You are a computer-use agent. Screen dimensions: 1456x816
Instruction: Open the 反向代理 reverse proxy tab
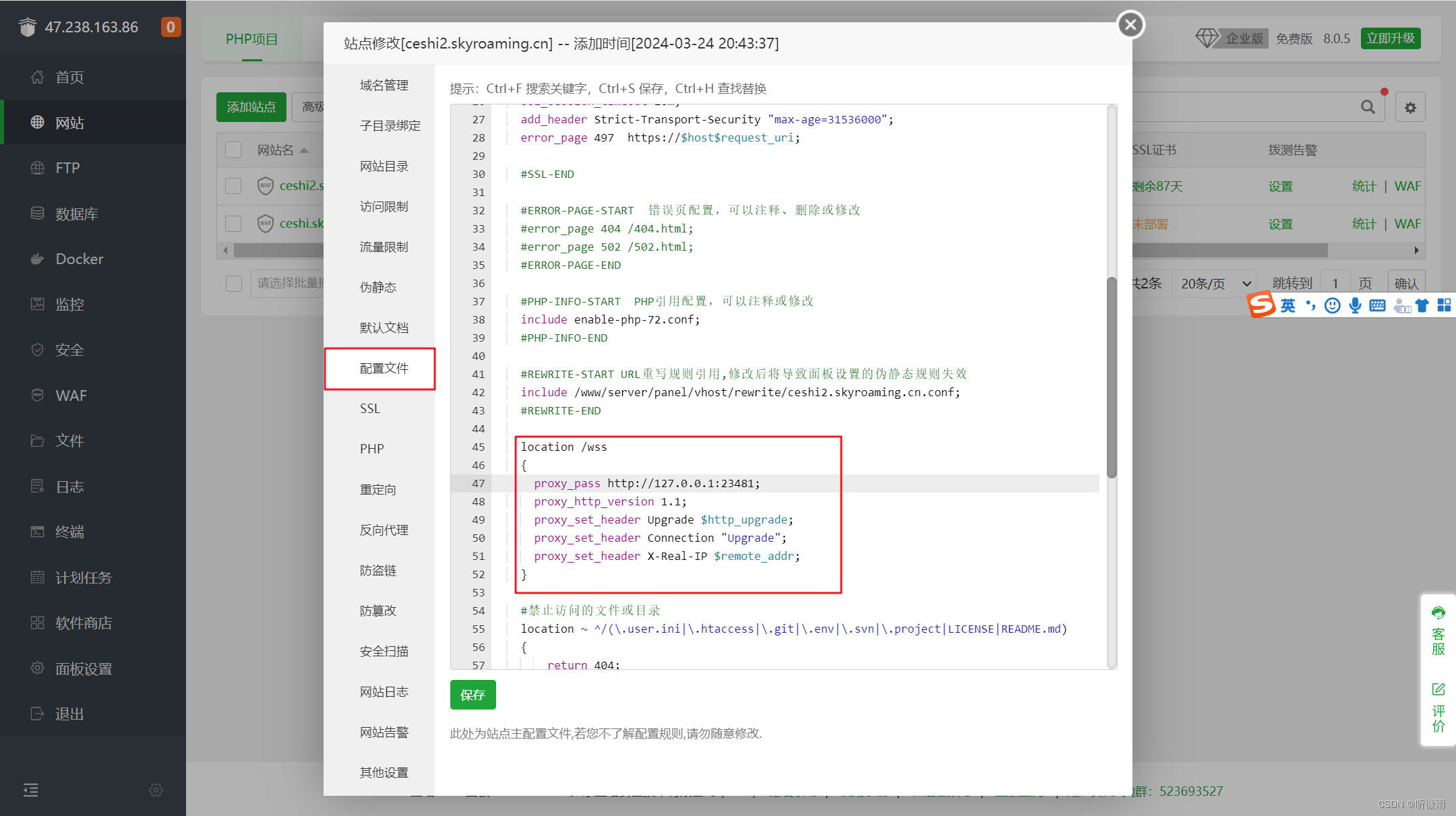click(384, 530)
